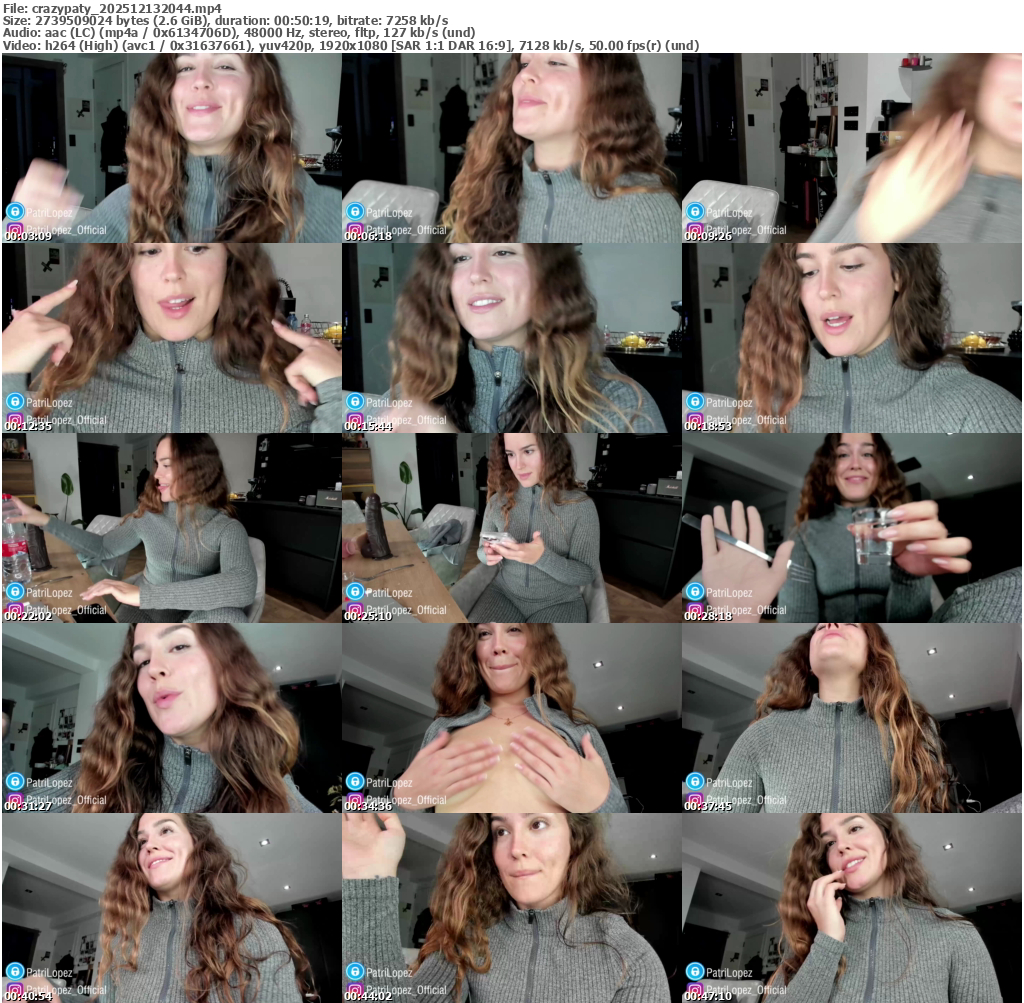Select the frame stamped 00:12:35
Screen dimensions: 1024x1003
tap(172, 338)
